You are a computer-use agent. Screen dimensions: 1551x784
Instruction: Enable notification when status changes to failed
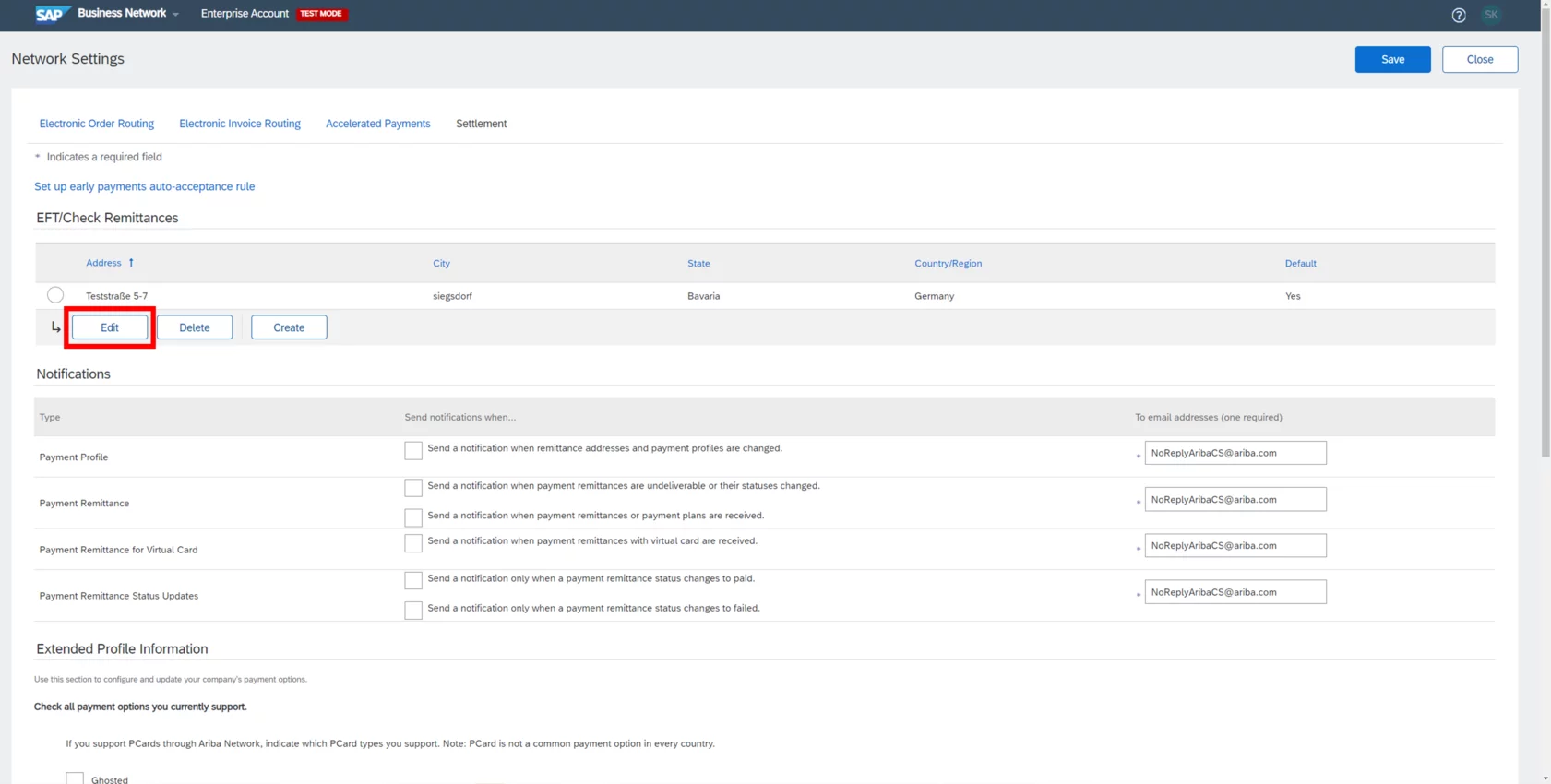point(413,610)
